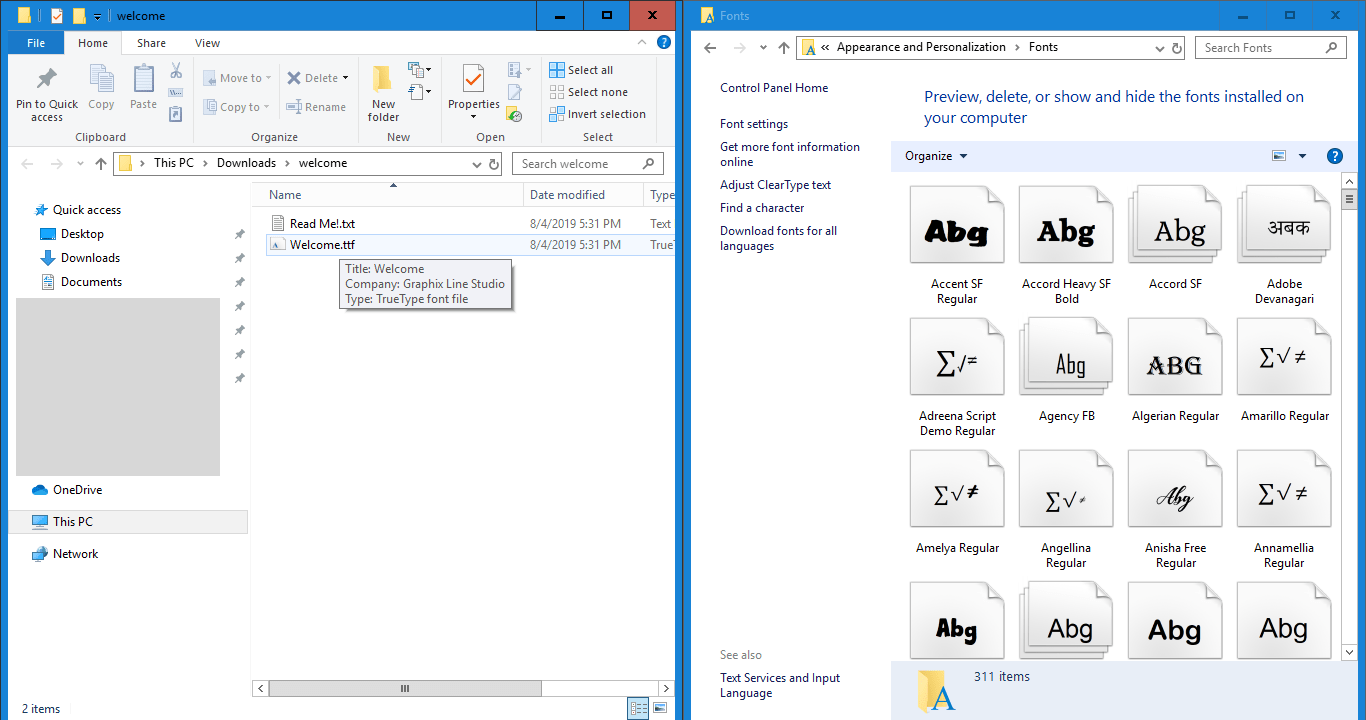Select the Read Me!.txt file

click(322, 224)
